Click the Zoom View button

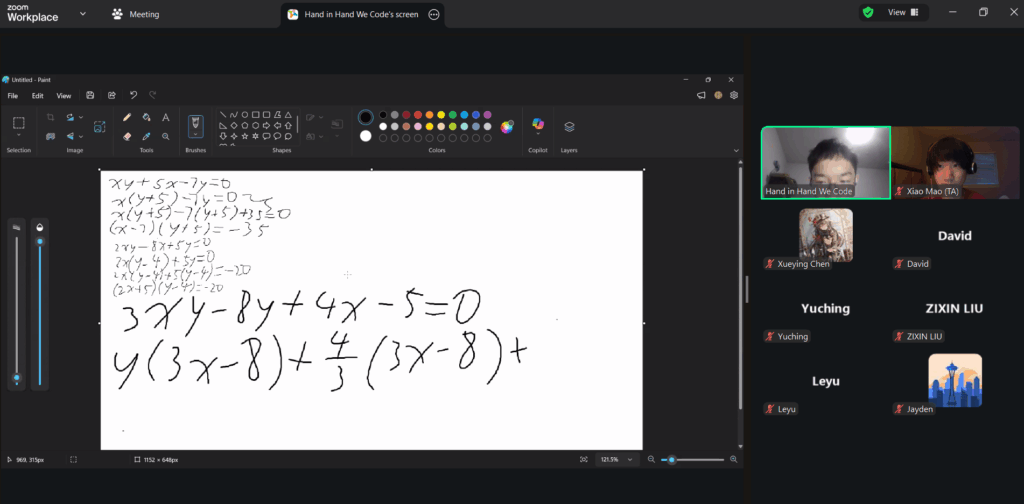(896, 12)
